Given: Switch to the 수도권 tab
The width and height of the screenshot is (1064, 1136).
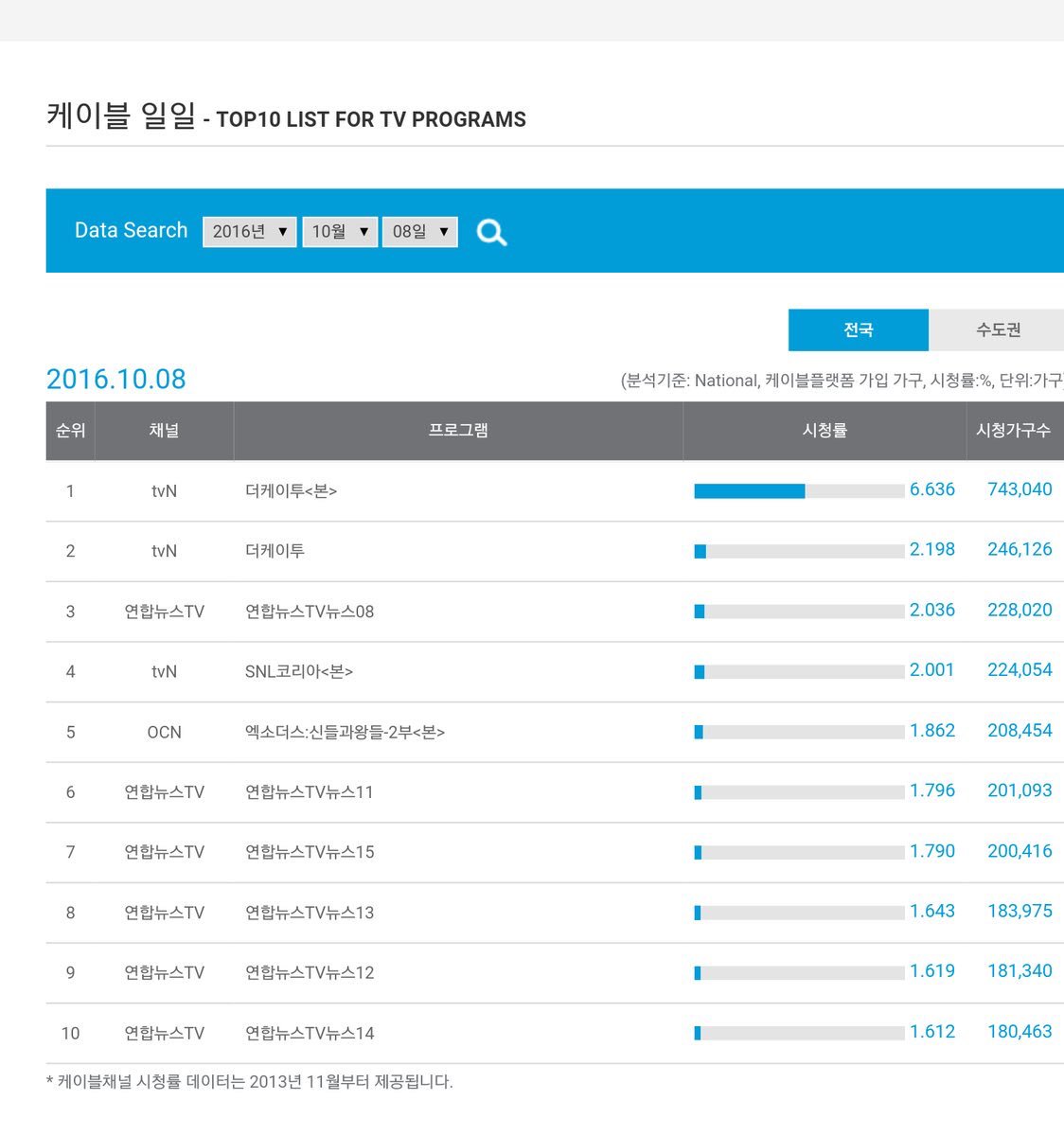Looking at the screenshot, I should tap(998, 329).
